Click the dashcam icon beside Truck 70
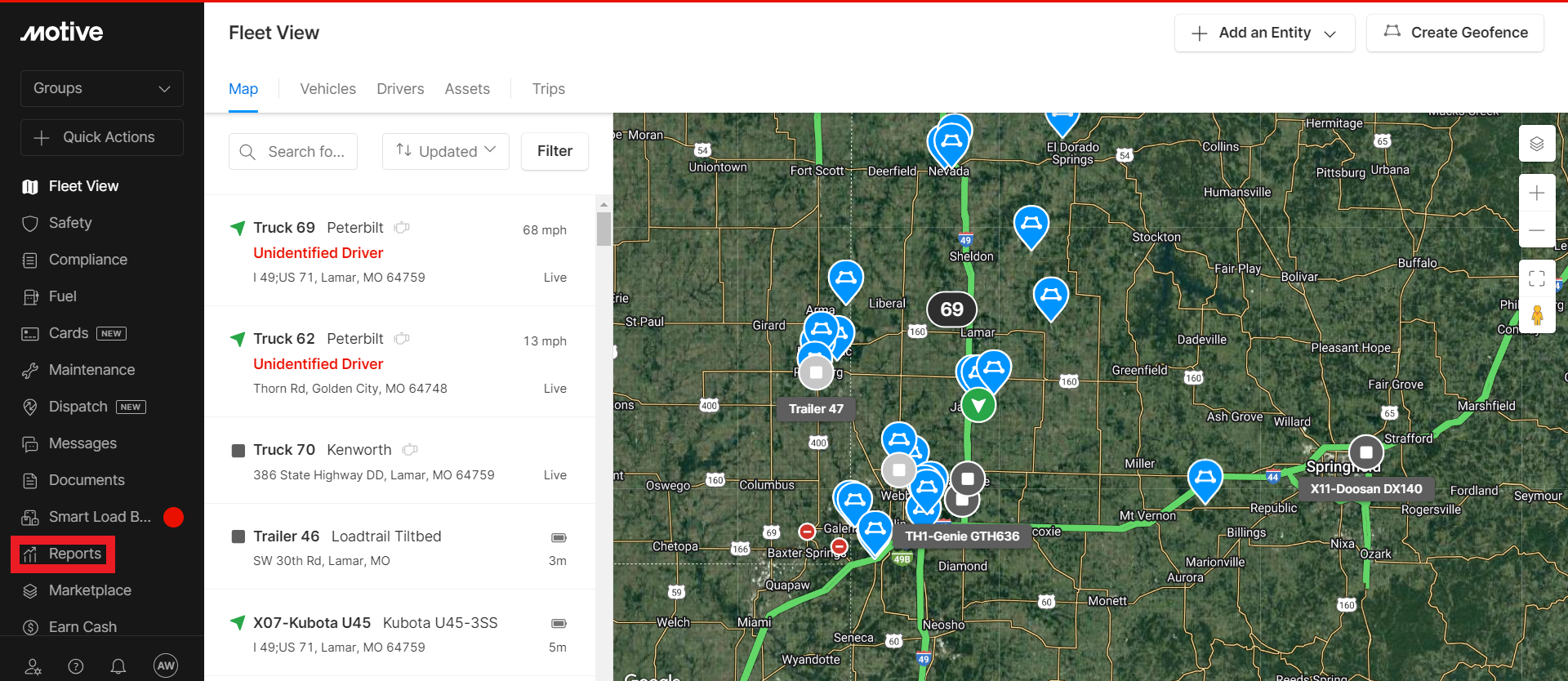The width and height of the screenshot is (1568, 681). click(410, 450)
